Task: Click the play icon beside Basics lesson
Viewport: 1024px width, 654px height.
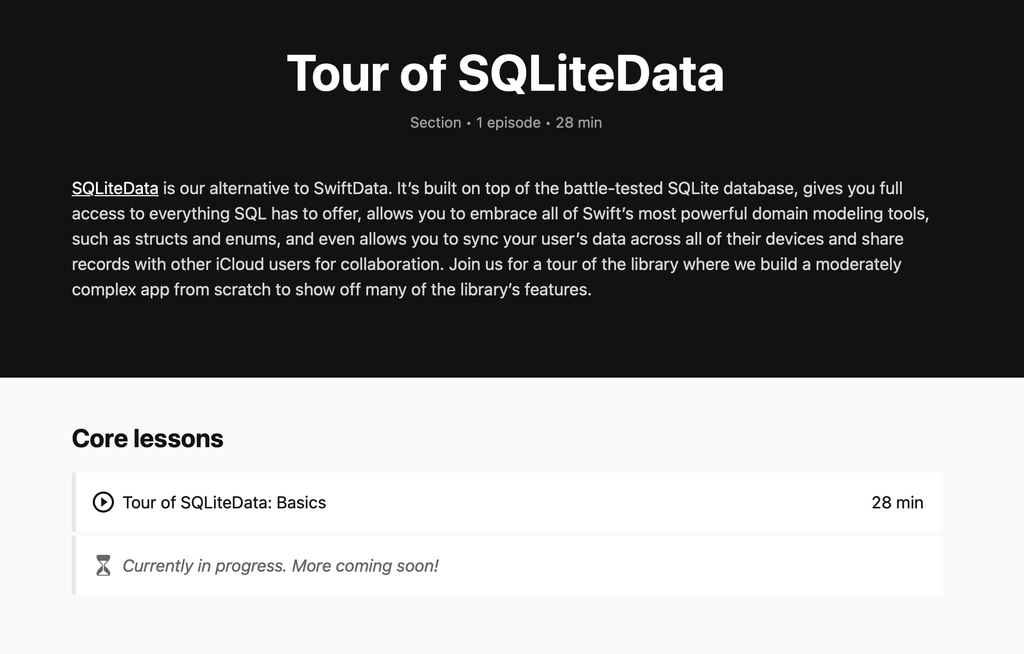Action: [103, 502]
